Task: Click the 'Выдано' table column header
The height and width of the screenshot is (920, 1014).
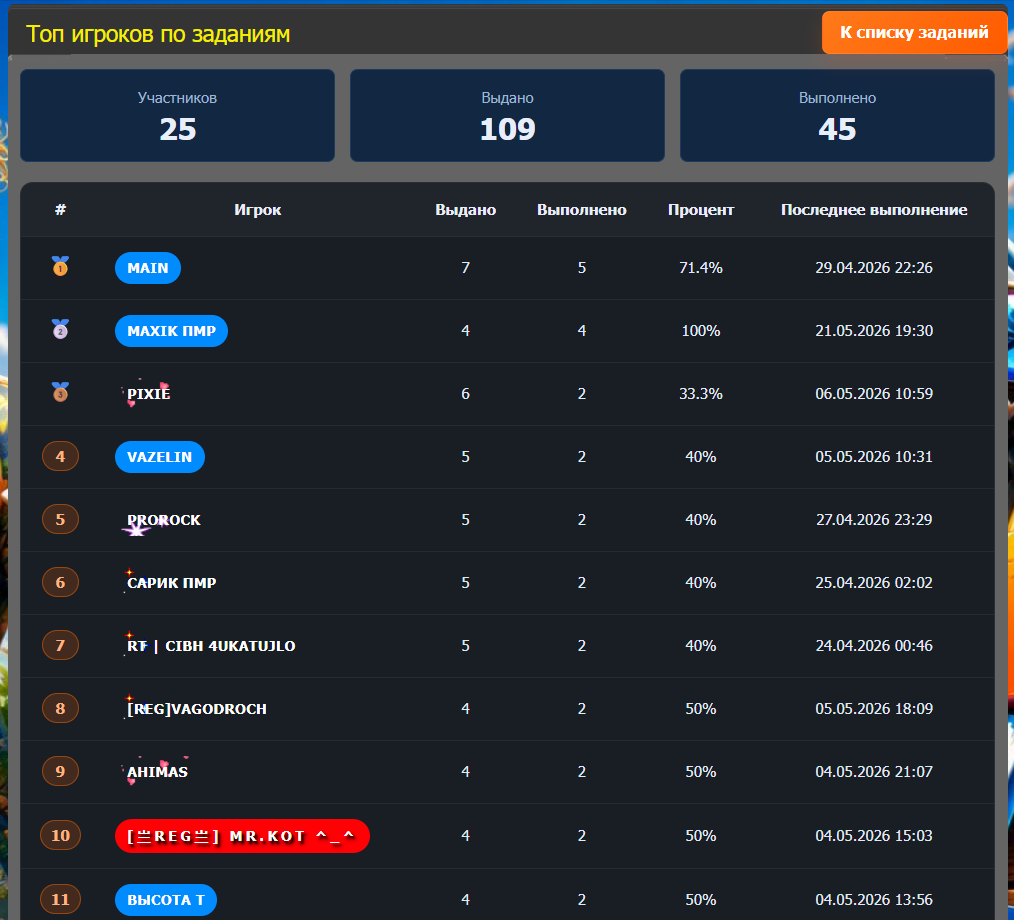Action: pyautogui.click(x=466, y=209)
